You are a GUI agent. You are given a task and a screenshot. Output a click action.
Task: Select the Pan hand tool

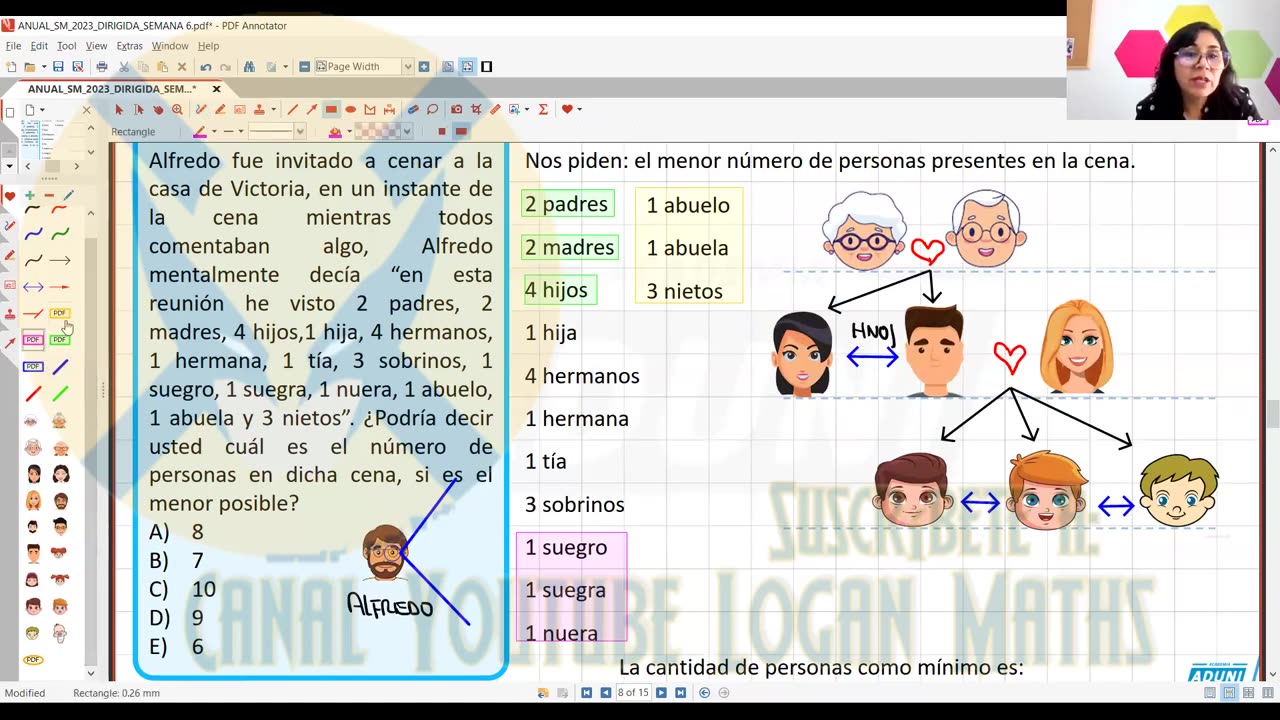[158, 109]
